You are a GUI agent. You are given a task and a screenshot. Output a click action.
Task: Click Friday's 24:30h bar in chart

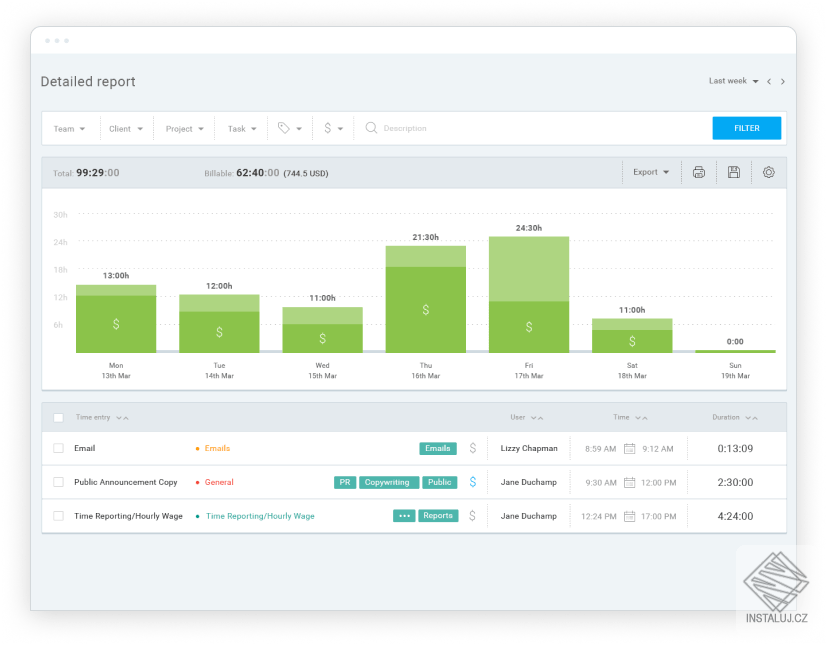coord(528,294)
